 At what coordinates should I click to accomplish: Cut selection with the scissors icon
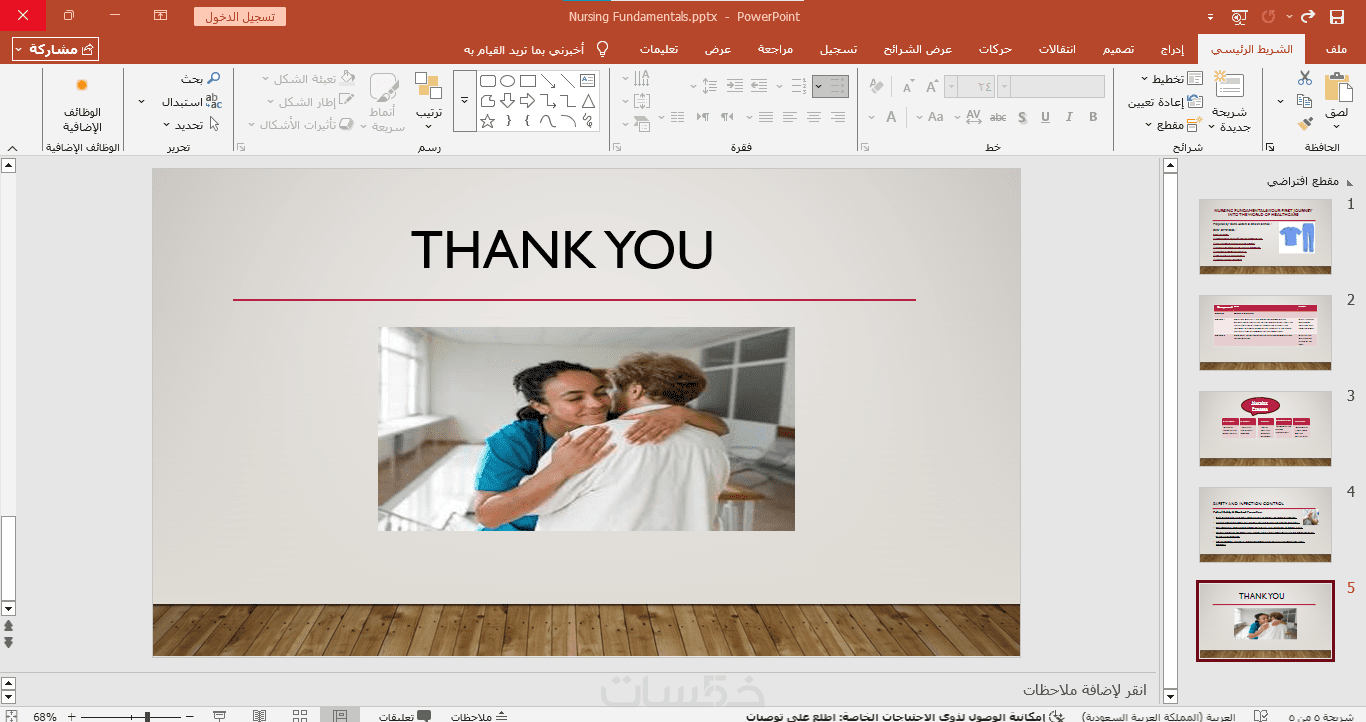click(1304, 78)
